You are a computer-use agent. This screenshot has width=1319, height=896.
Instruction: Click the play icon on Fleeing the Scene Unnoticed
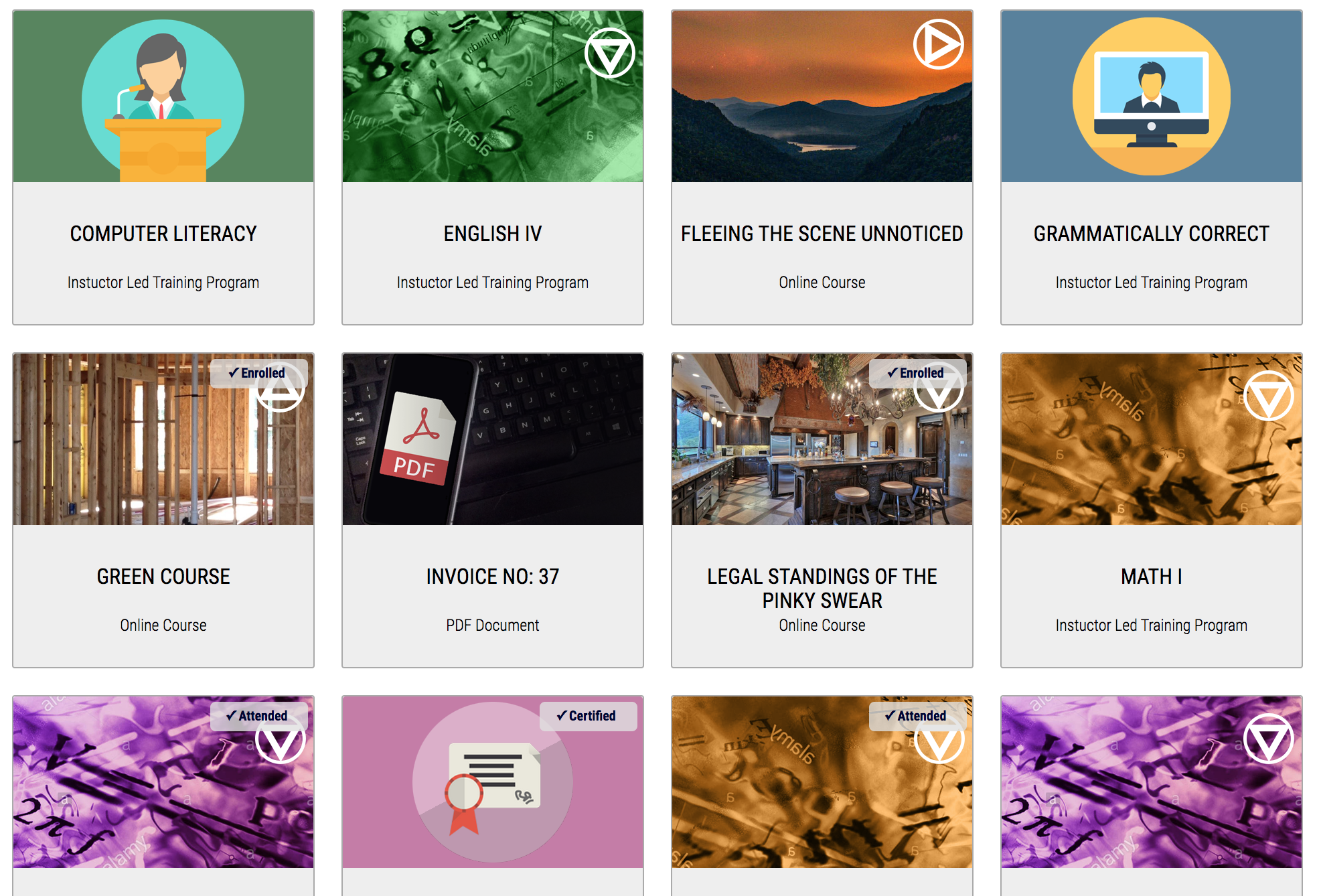939,44
